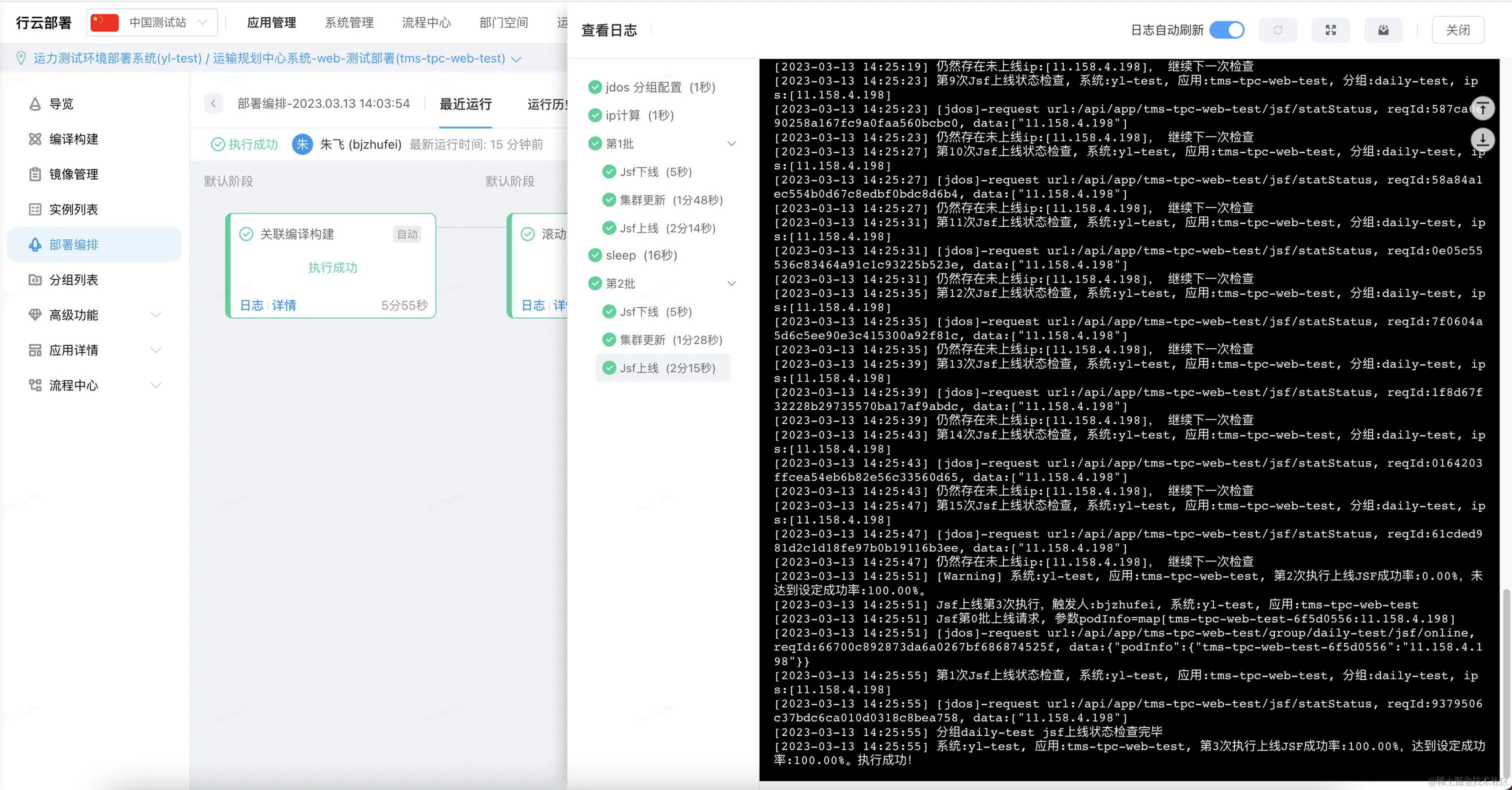The image size is (1512, 790).
Task: Collapse the 第1批 step group
Action: [731, 144]
